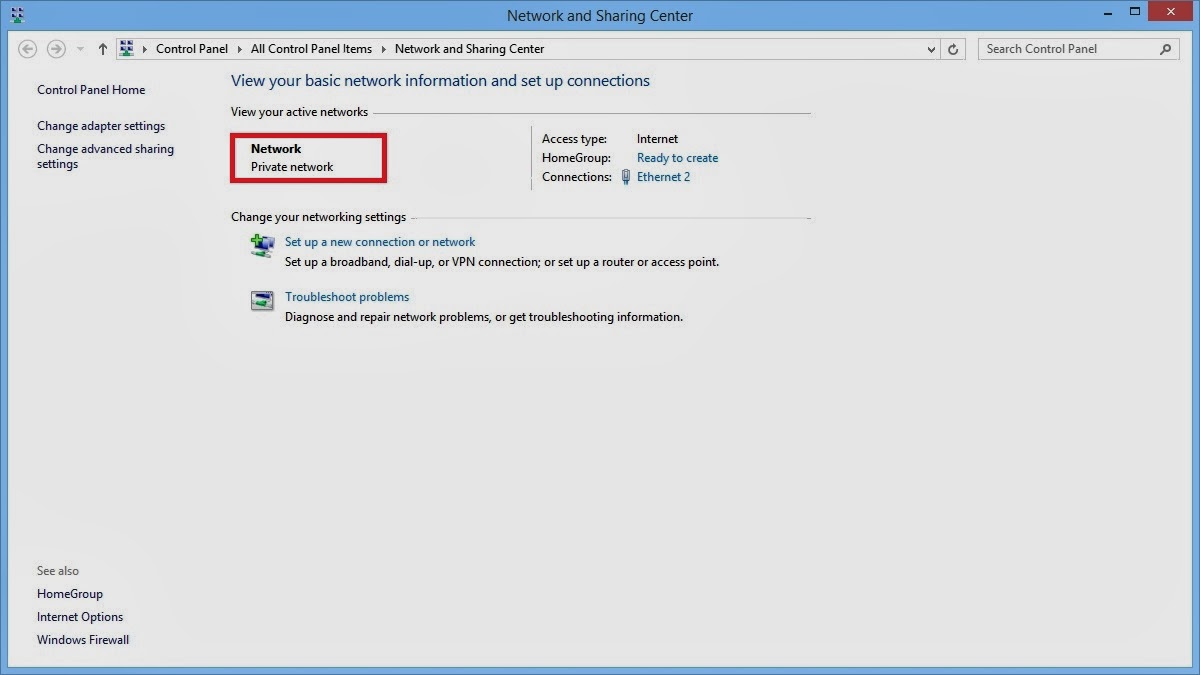Select the All Control Panel Items breadcrumb
Screen dimensions: 1200x675
311,48
